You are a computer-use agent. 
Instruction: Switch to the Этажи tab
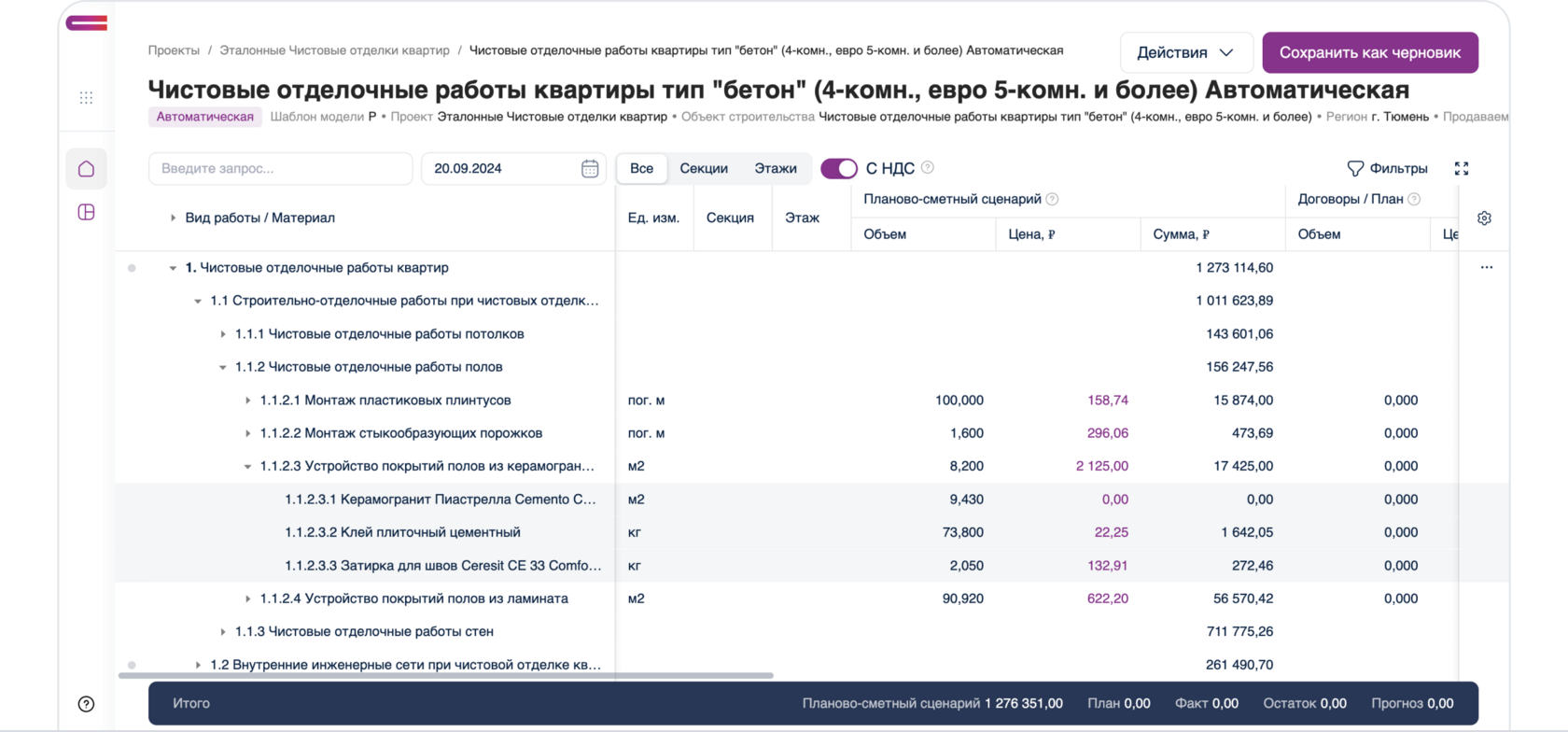776,168
